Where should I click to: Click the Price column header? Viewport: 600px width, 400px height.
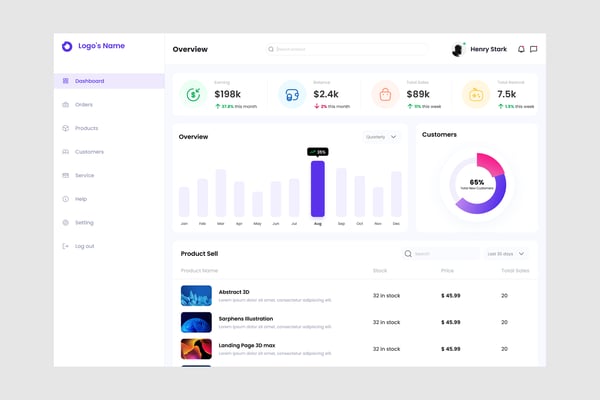(x=447, y=271)
